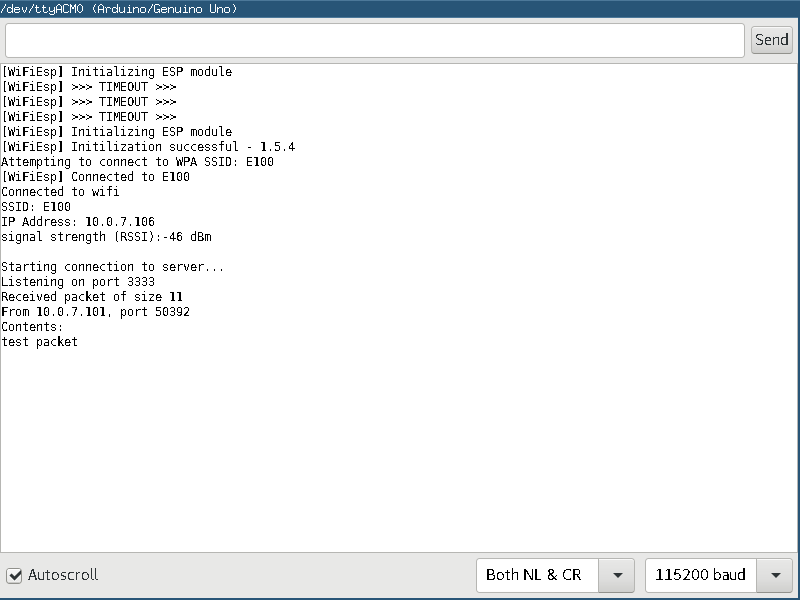The height and width of the screenshot is (600, 800).
Task: Open the 115200 baud rate dropdown
Action: pos(718,575)
